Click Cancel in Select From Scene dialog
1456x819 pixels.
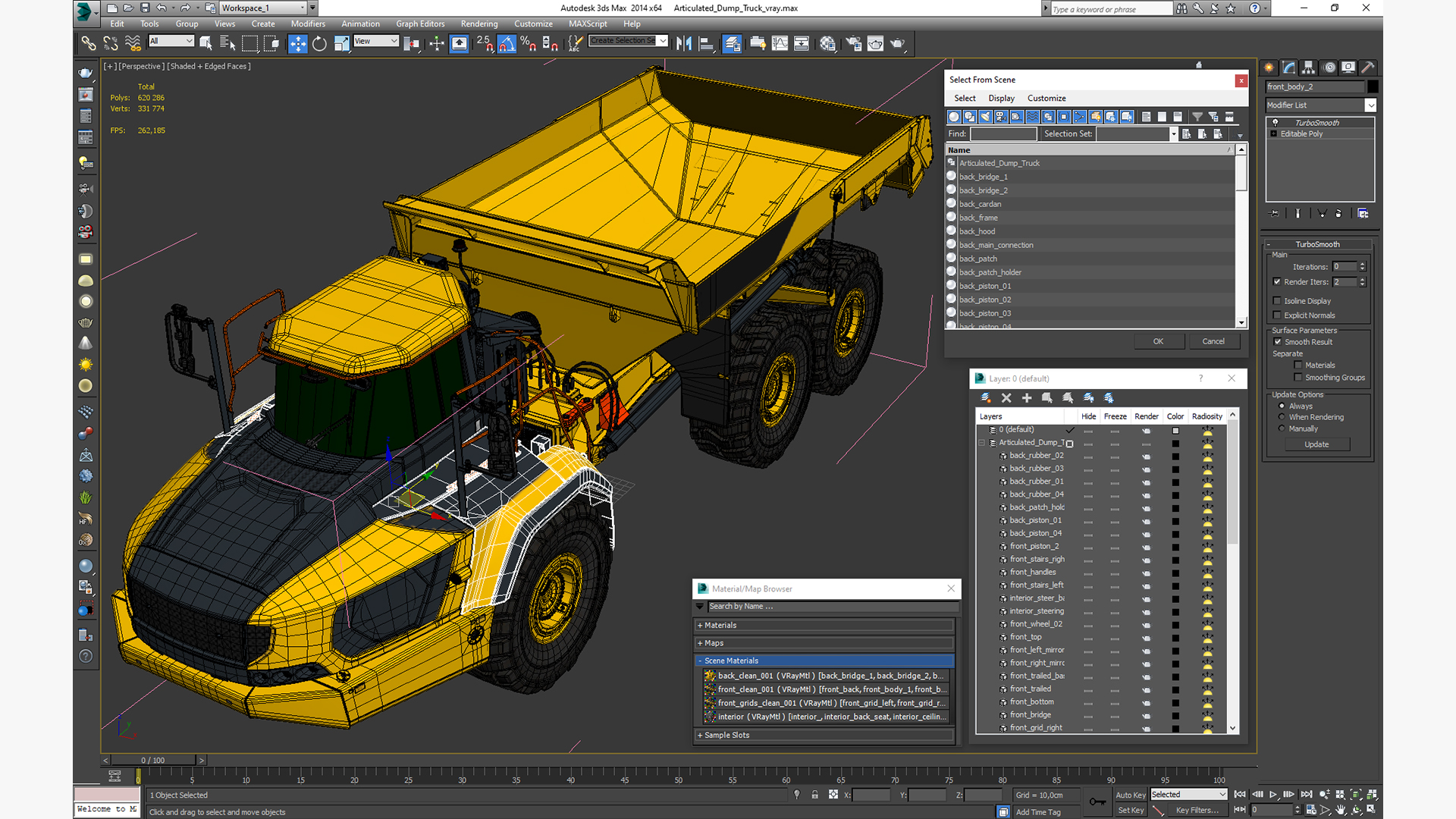click(1213, 342)
